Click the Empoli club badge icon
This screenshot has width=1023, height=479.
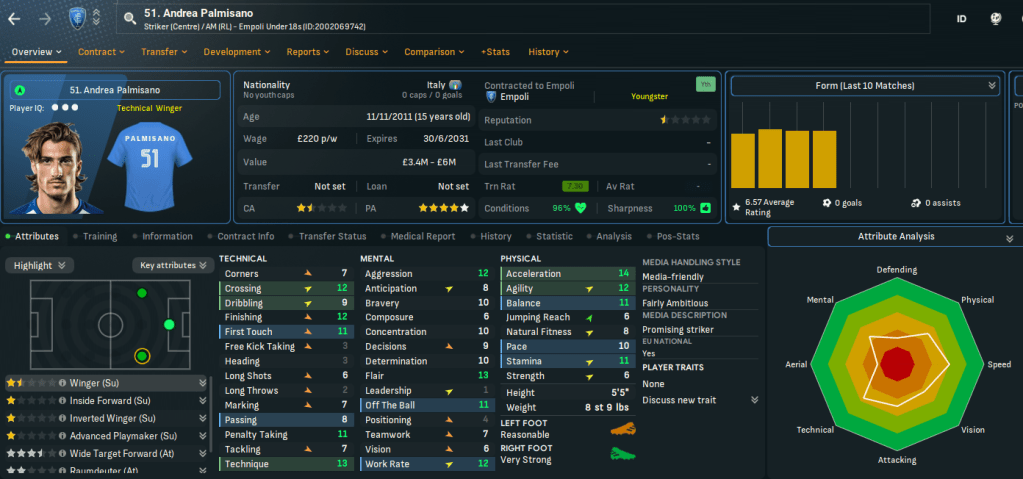pyautogui.click(x=74, y=17)
